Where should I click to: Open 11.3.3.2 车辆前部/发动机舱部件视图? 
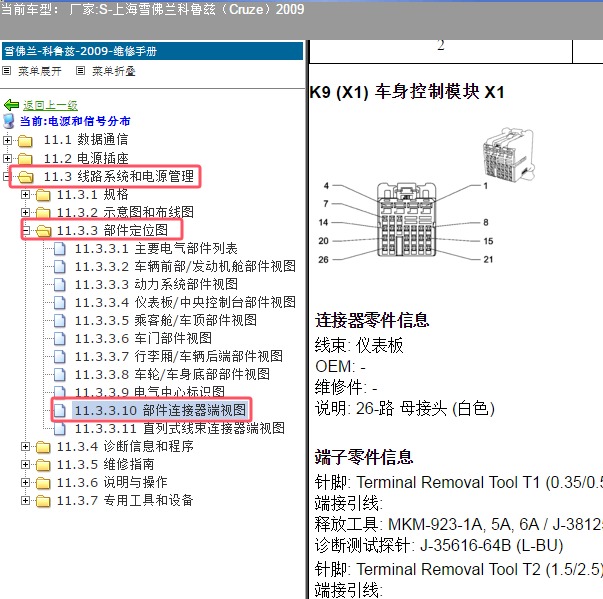coord(185,266)
